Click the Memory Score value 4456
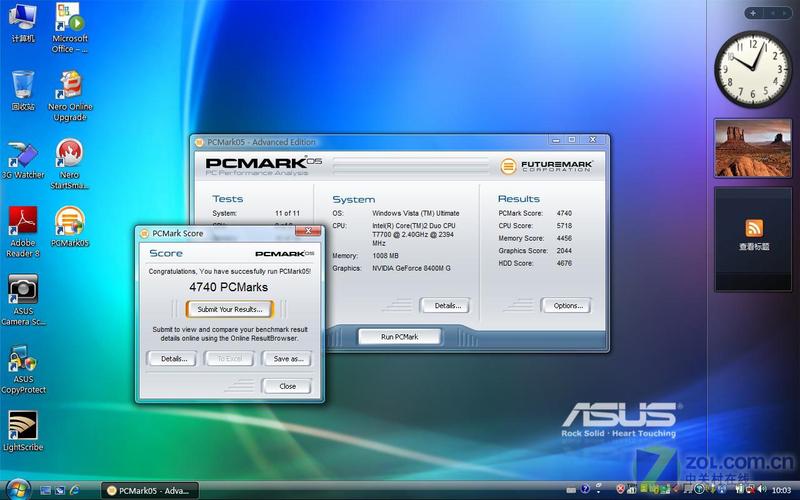This screenshot has height=500, width=800. click(564, 238)
